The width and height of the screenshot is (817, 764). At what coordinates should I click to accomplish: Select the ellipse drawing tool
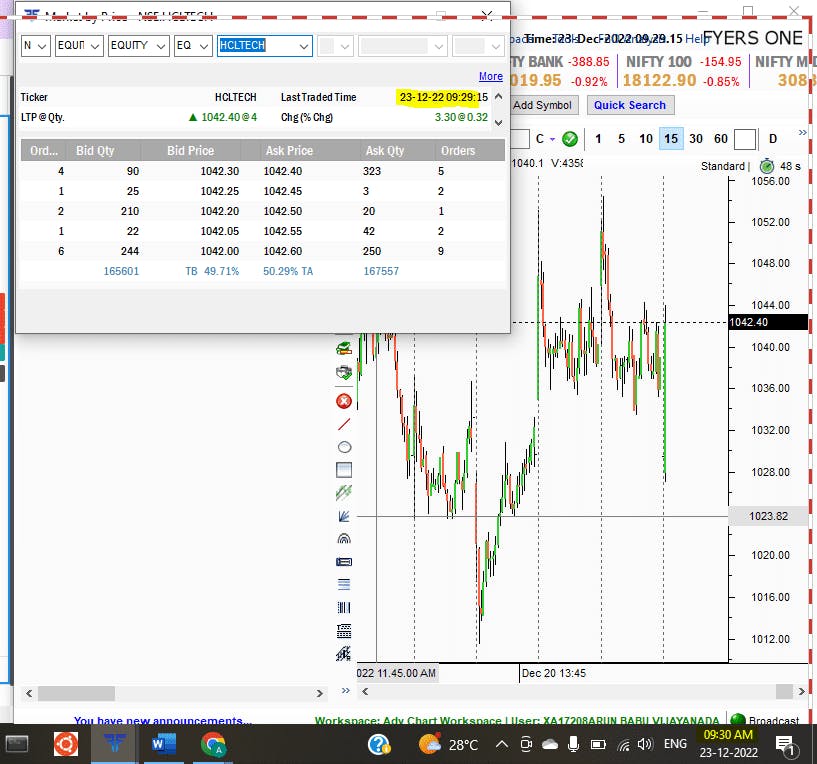(x=344, y=447)
